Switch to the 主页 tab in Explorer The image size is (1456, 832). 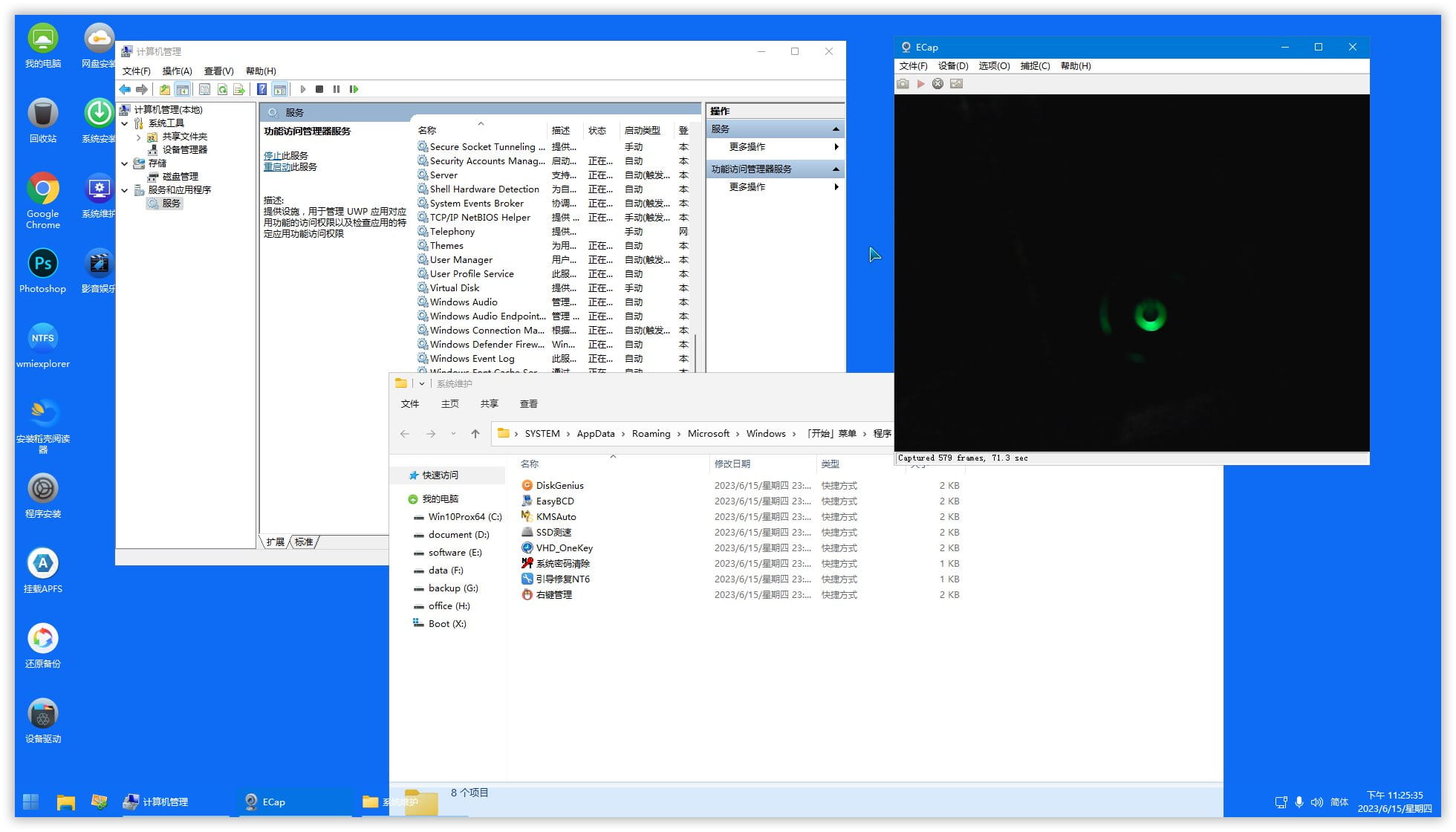pos(449,403)
